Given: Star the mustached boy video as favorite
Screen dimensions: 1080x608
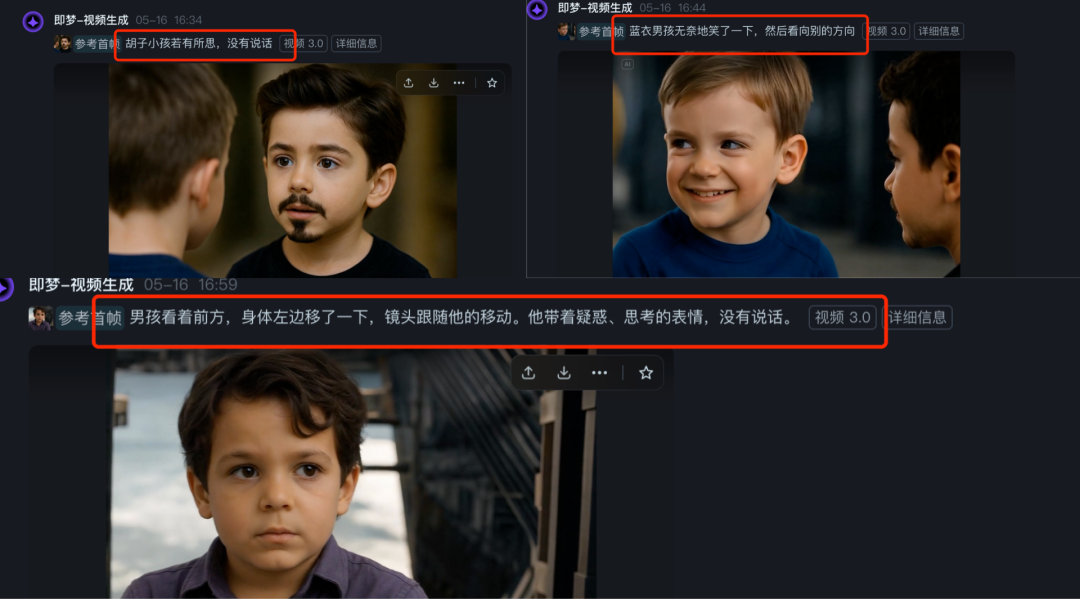Looking at the screenshot, I should tap(492, 83).
